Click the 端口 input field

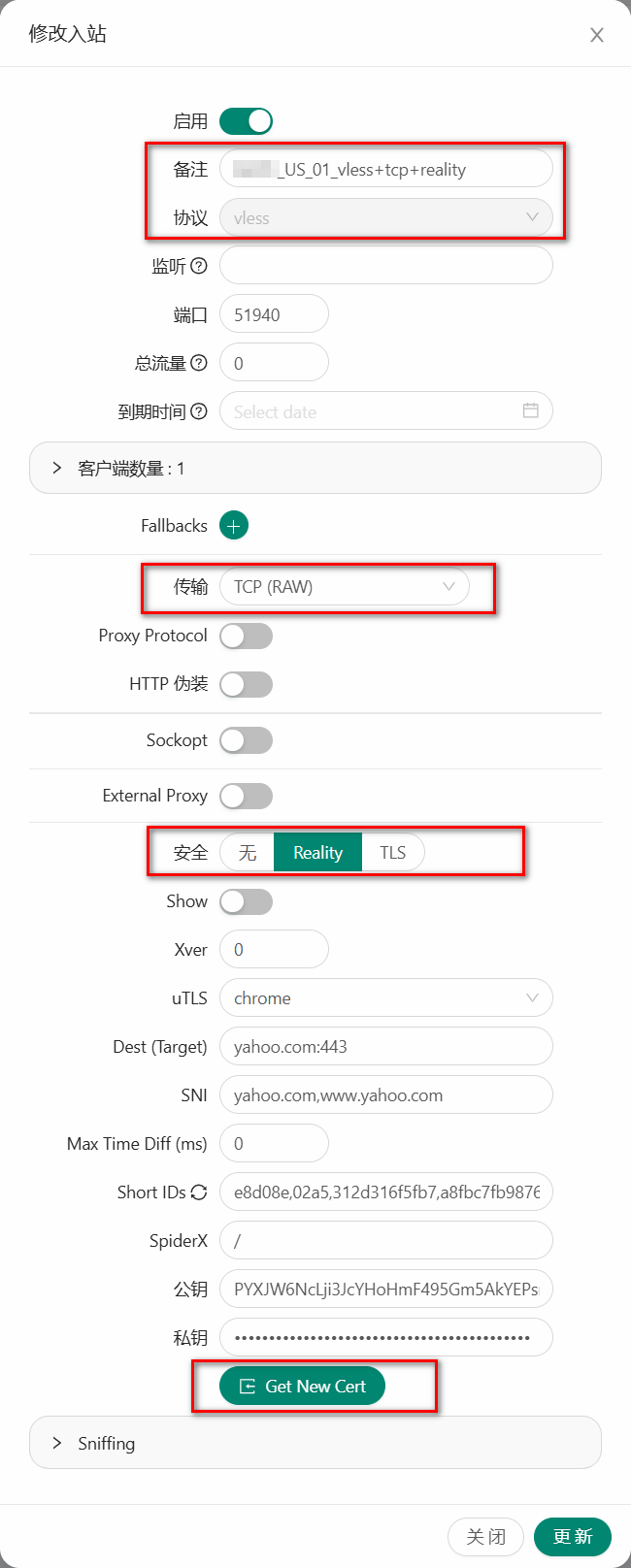click(x=275, y=314)
